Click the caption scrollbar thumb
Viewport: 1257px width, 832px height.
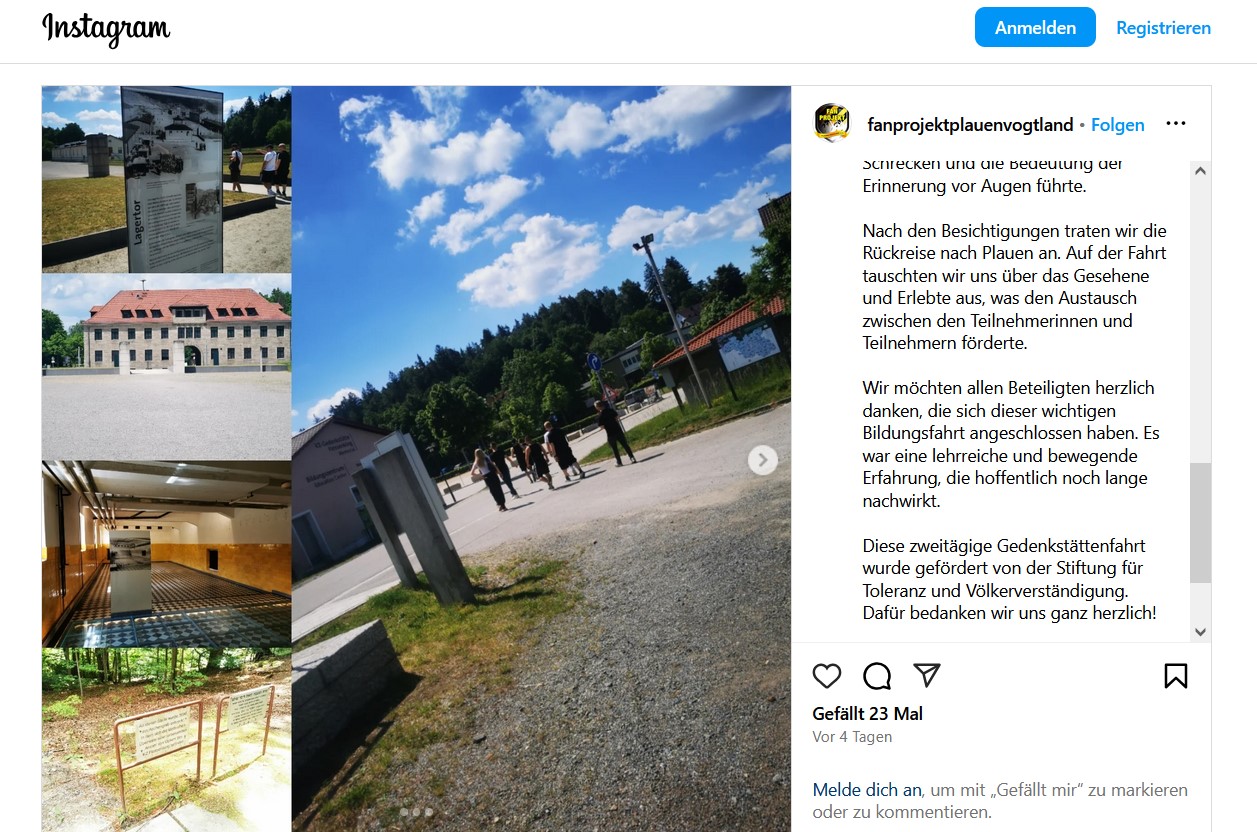pos(1200,523)
